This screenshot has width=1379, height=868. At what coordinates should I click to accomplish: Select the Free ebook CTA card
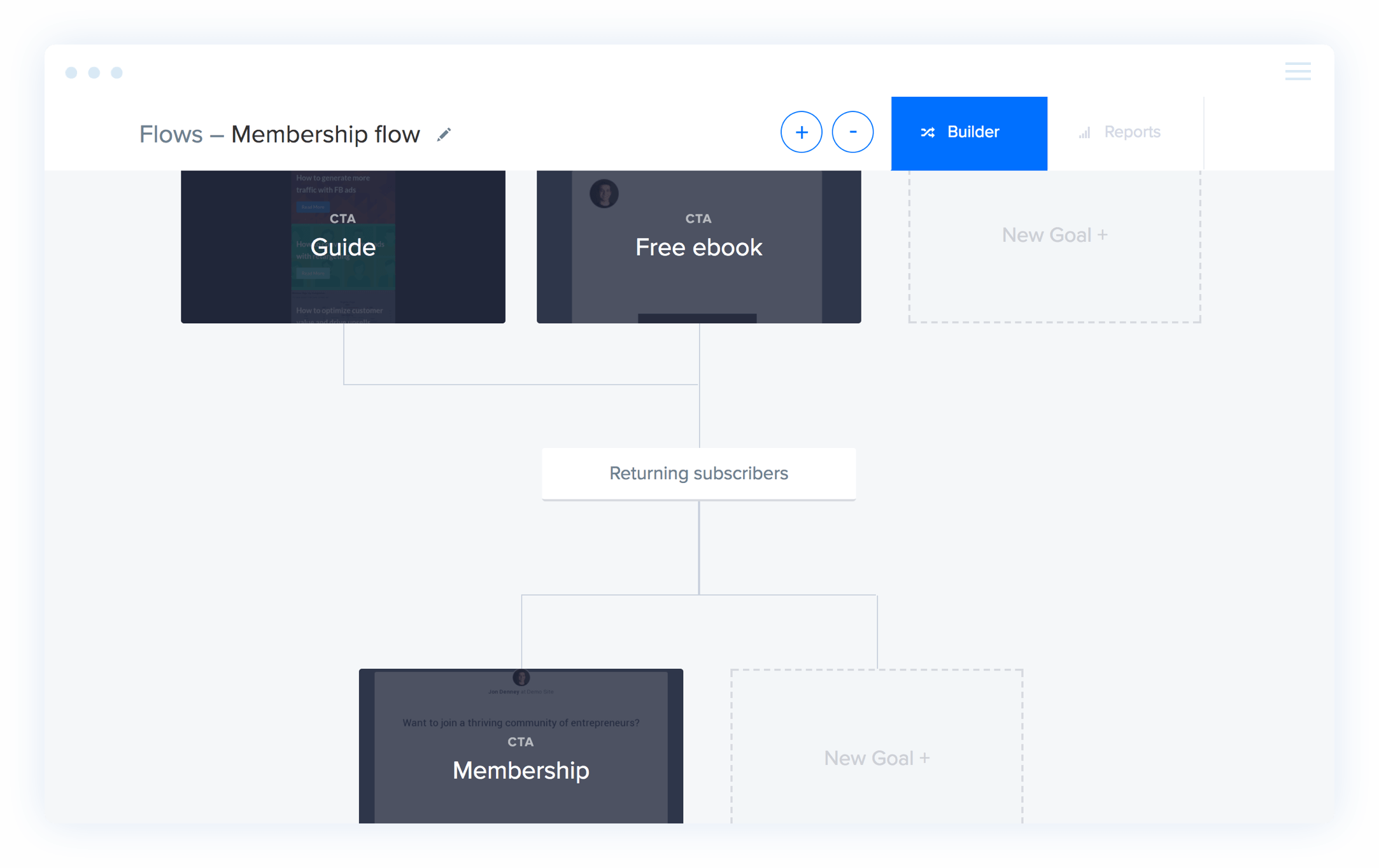tap(698, 247)
